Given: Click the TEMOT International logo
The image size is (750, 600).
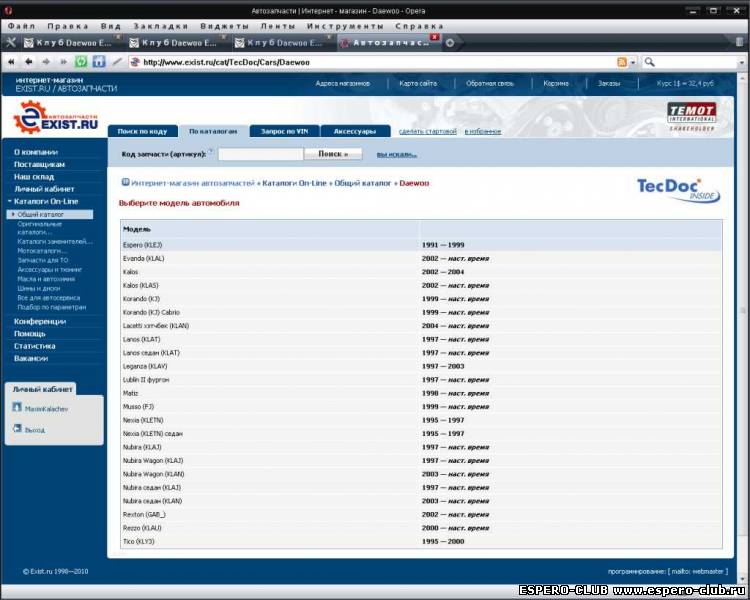Looking at the screenshot, I should pos(692,116).
